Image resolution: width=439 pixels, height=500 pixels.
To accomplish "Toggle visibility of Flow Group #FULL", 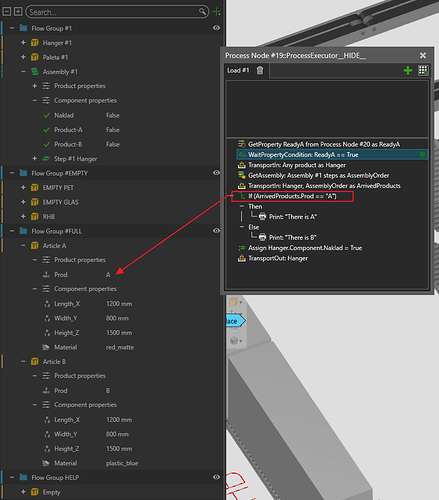I will (x=216, y=231).
